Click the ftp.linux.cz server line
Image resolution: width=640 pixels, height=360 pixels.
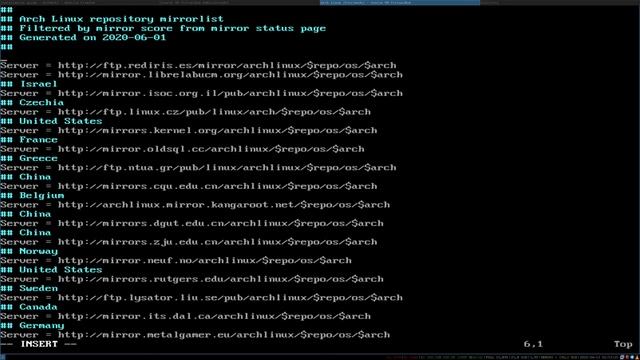pos(185,112)
